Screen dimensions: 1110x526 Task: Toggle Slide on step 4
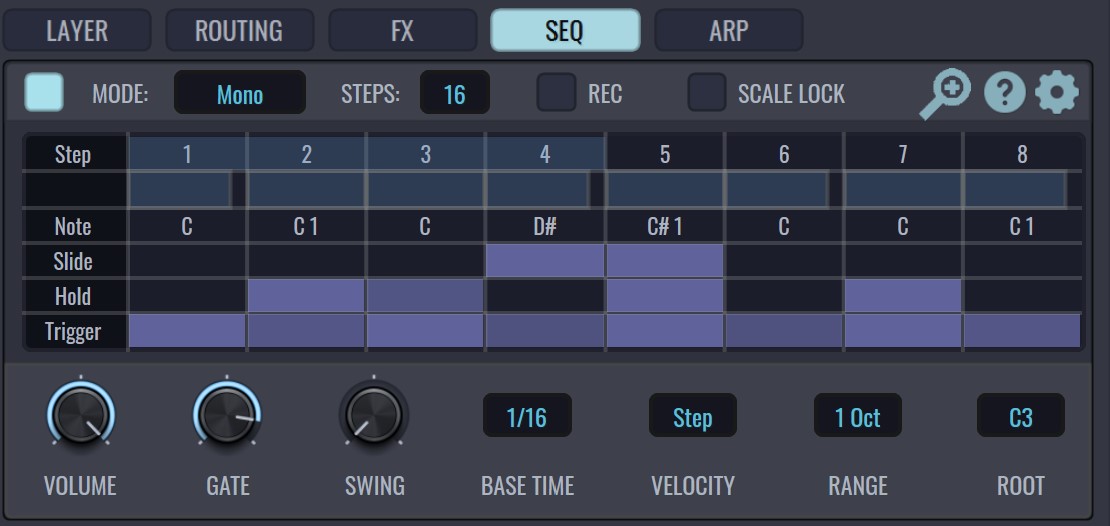click(x=545, y=261)
